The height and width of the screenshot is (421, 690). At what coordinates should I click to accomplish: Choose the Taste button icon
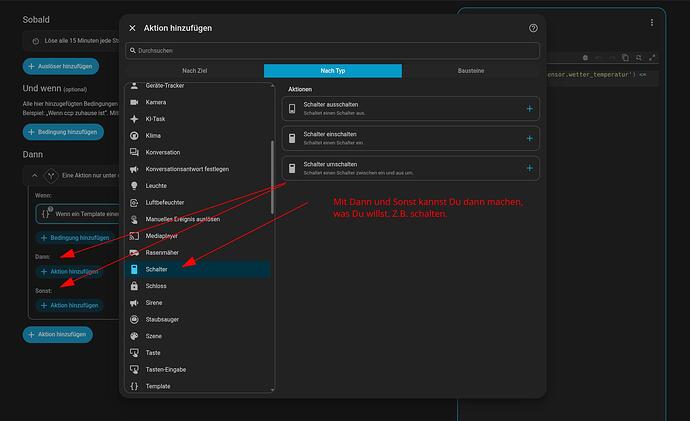pos(134,353)
